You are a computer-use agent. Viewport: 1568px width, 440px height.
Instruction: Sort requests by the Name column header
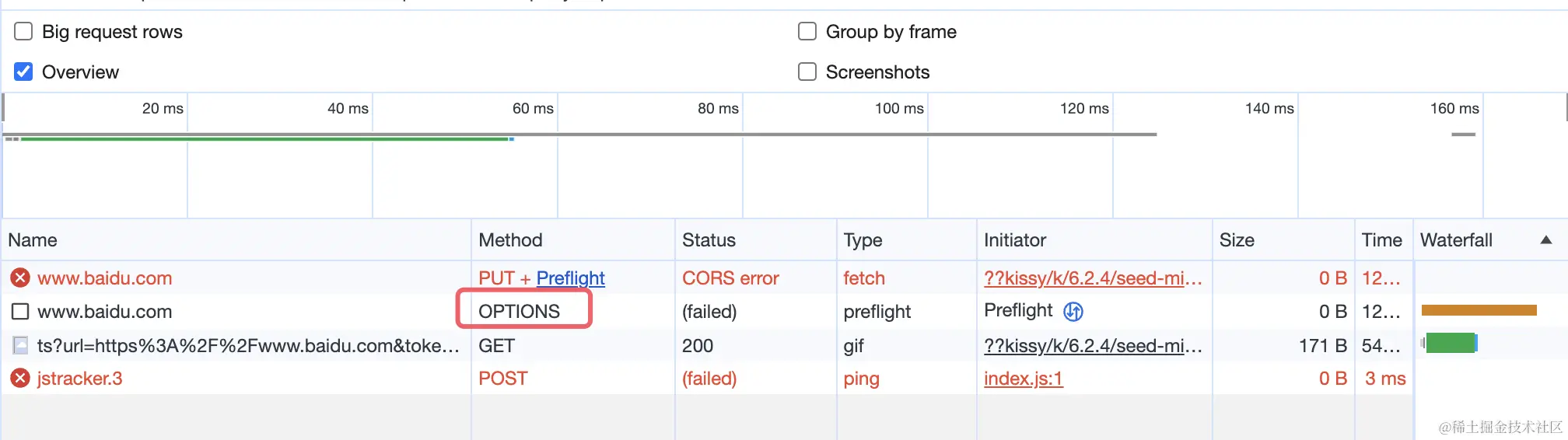coord(33,240)
